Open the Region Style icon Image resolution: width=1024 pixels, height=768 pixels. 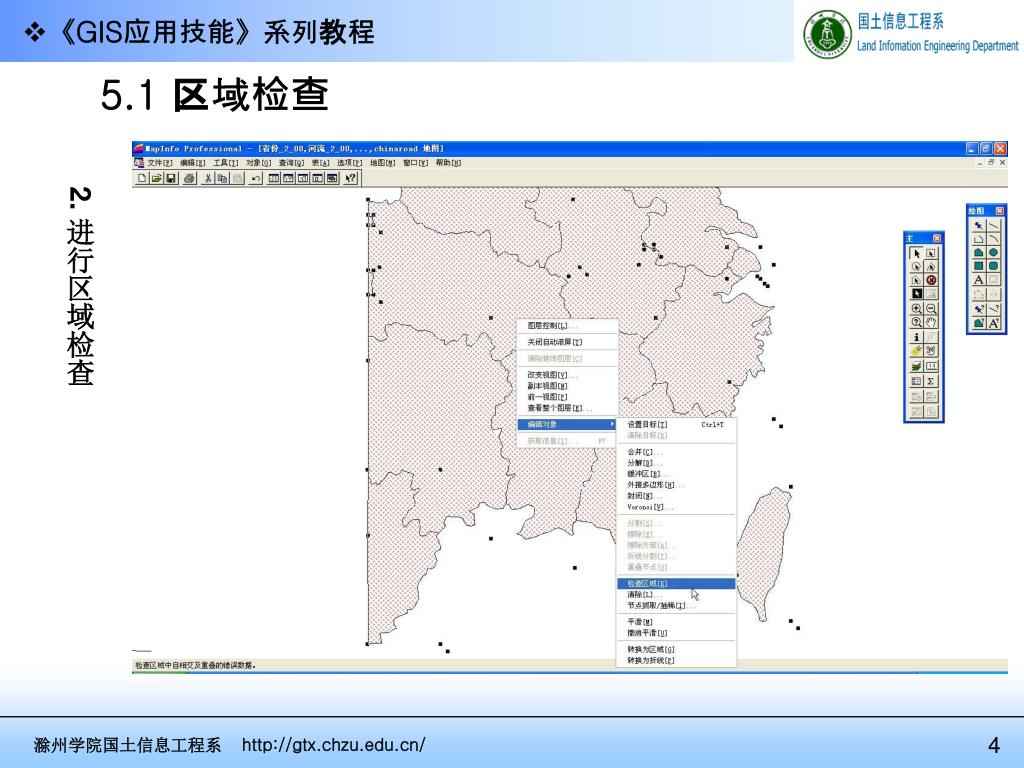978,323
